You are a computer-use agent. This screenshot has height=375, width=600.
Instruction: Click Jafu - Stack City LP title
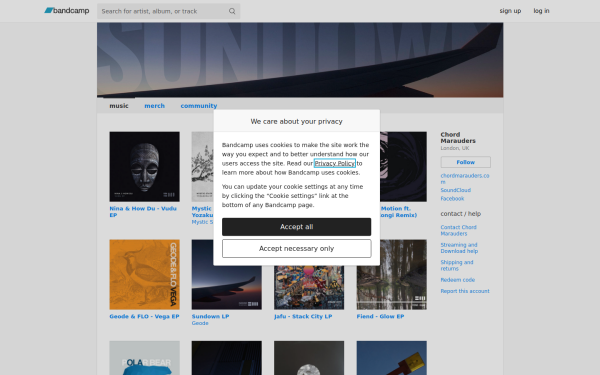tap(303, 316)
